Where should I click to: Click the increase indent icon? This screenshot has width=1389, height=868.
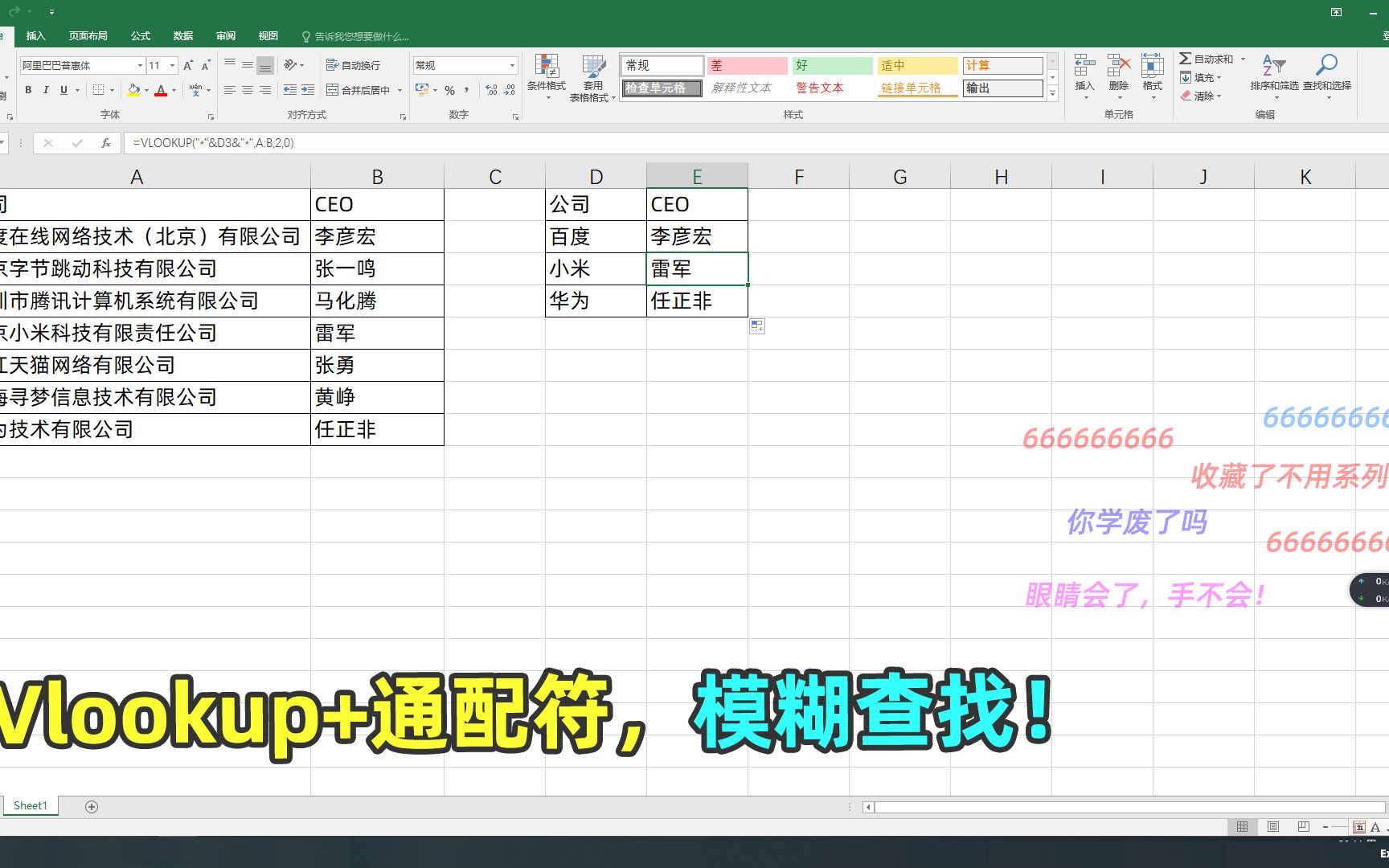click(x=308, y=90)
